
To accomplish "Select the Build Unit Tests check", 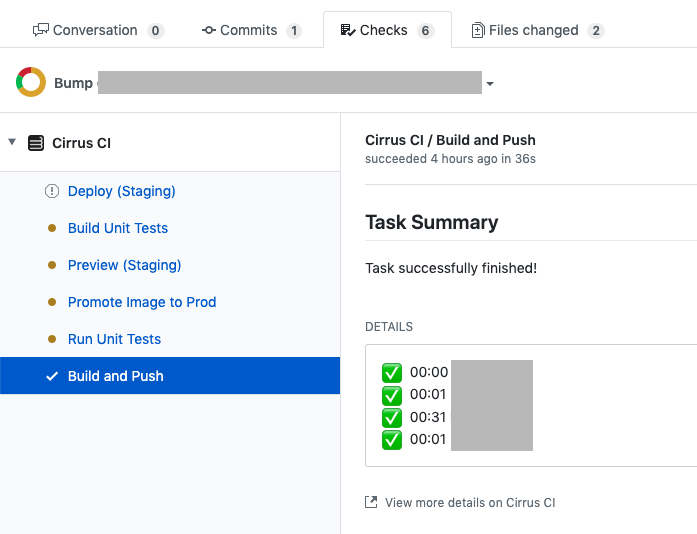I will pyautogui.click(x=118, y=228).
